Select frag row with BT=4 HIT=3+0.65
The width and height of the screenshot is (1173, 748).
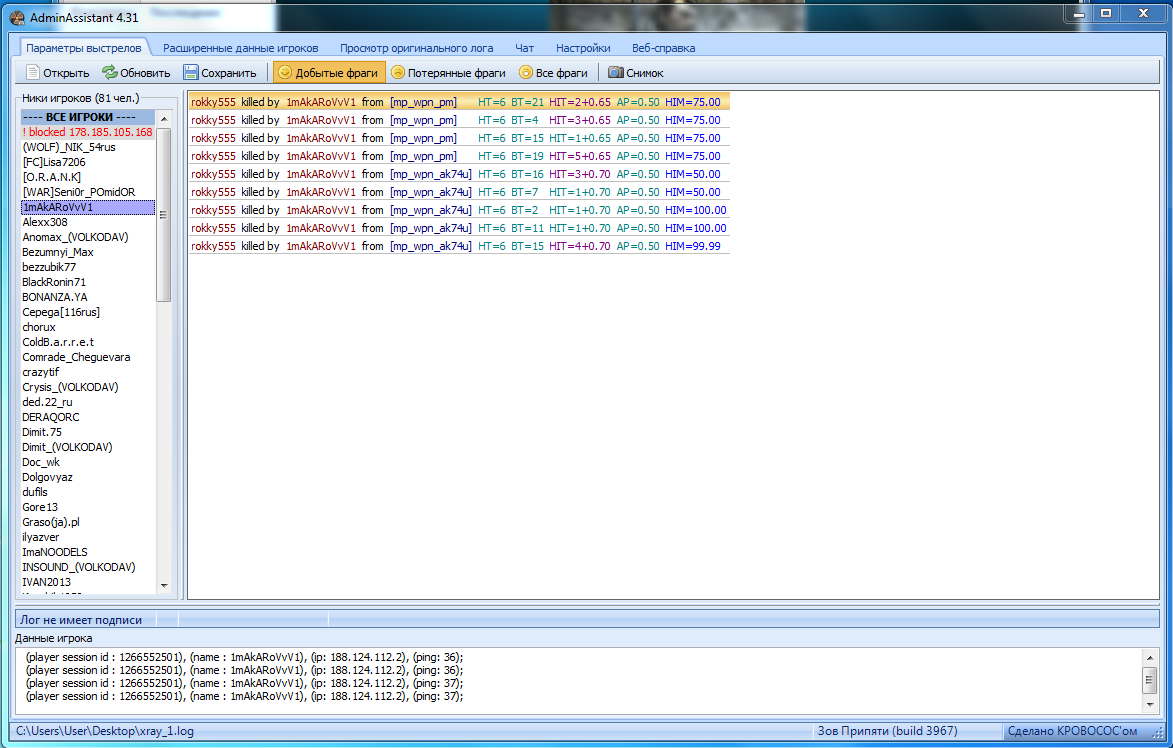pos(459,120)
